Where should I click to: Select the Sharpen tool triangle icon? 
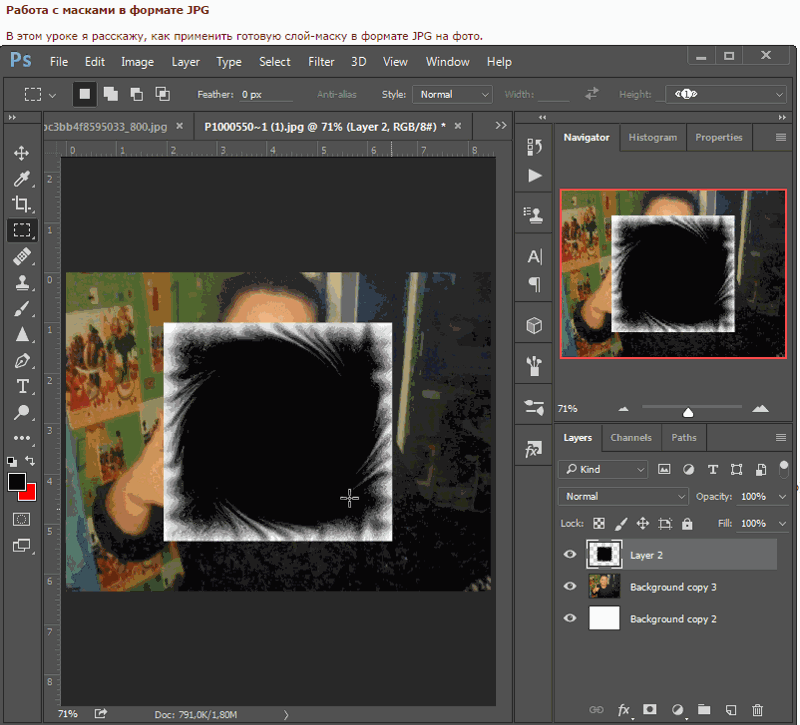point(22,334)
